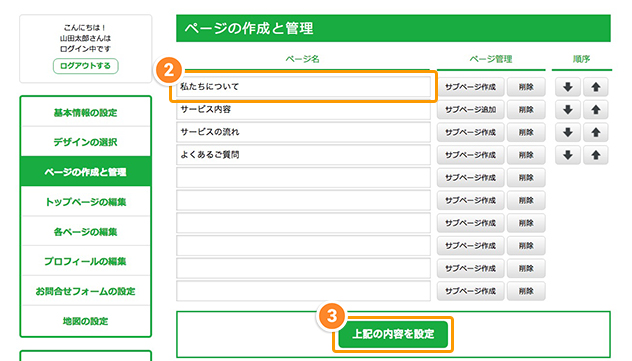Viewport: 632px width, 361px height.
Task: Open トップページの編集 menu item
Action: tap(85, 201)
